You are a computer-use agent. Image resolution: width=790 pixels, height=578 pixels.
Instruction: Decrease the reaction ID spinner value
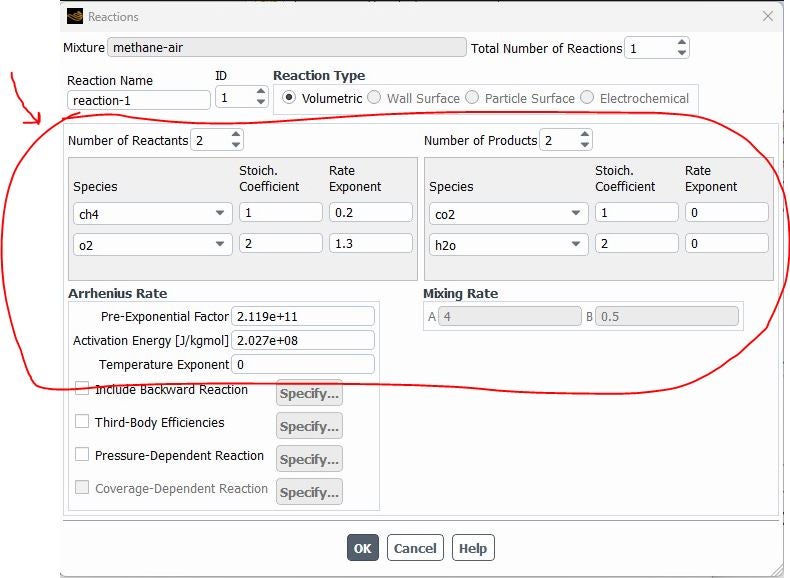[x=261, y=102]
